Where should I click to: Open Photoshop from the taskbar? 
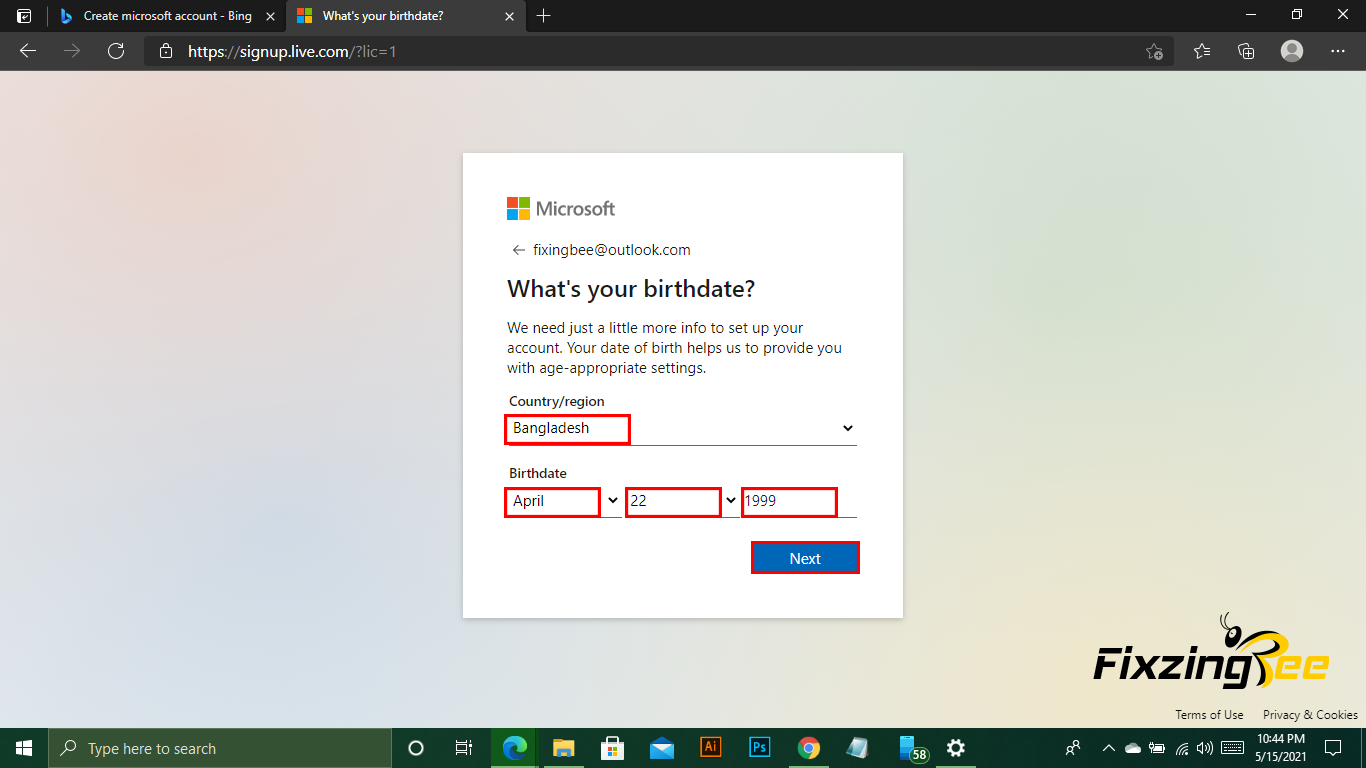pyautogui.click(x=759, y=747)
